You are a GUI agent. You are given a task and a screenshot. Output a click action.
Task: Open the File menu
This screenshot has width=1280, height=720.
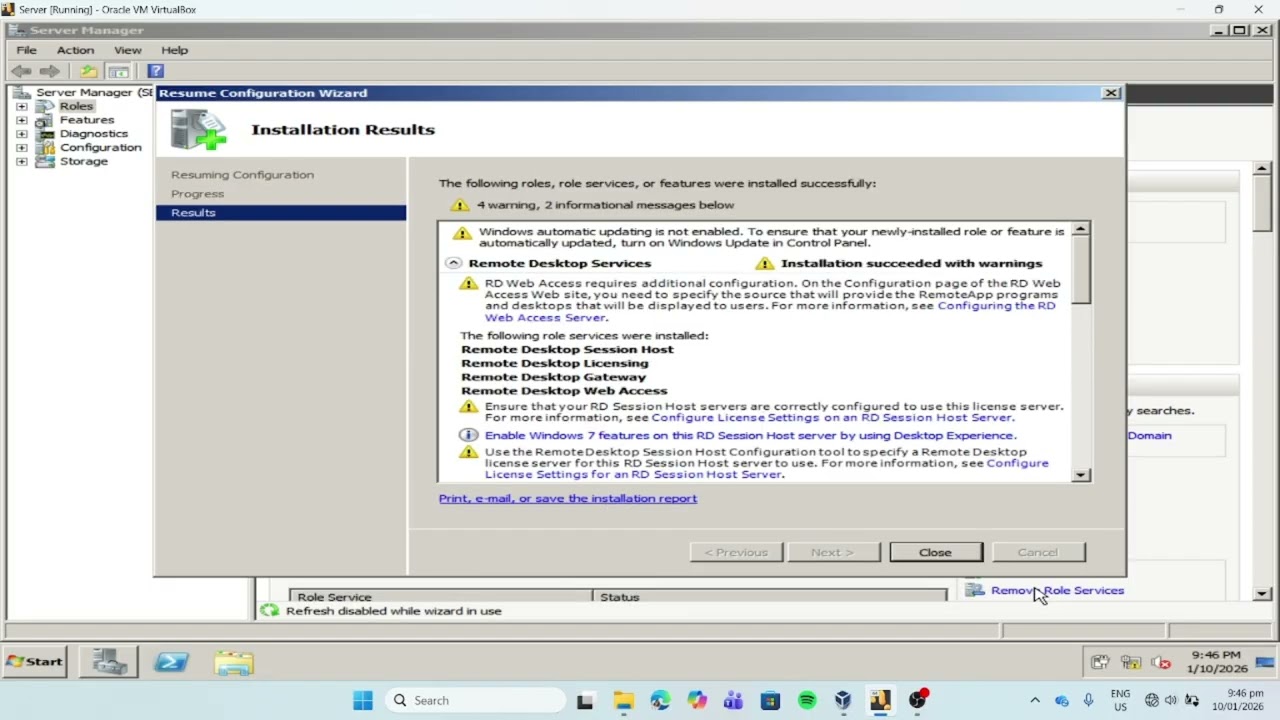27,50
